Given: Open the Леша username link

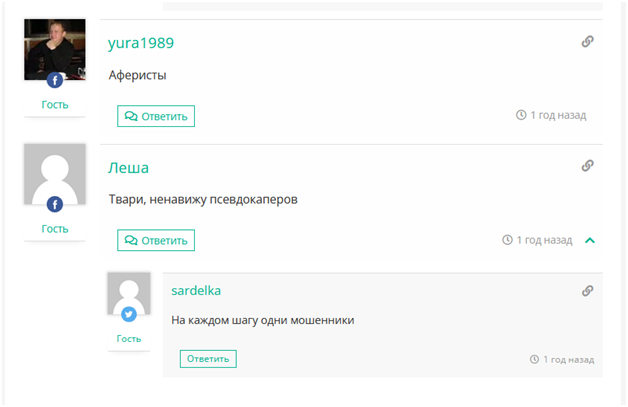Looking at the screenshot, I should (x=128, y=167).
